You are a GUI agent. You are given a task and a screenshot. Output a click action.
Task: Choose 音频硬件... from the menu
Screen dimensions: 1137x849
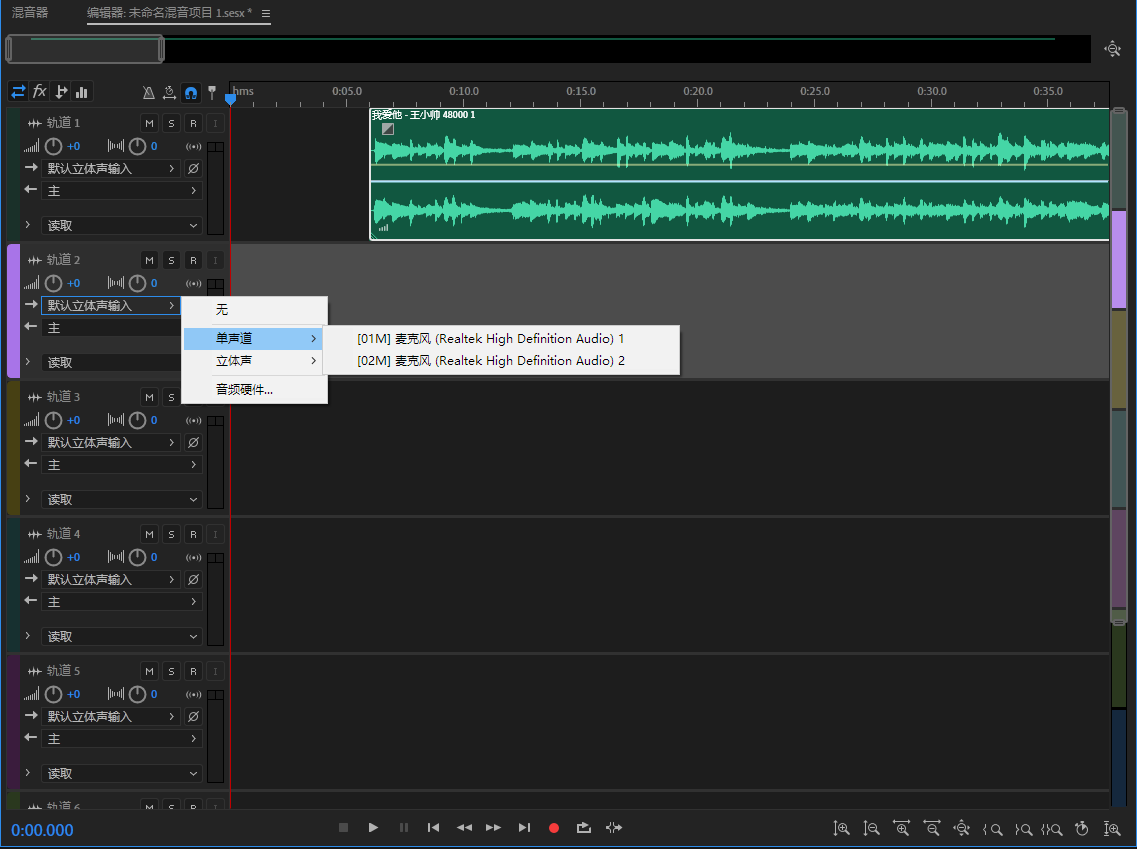tap(244, 390)
